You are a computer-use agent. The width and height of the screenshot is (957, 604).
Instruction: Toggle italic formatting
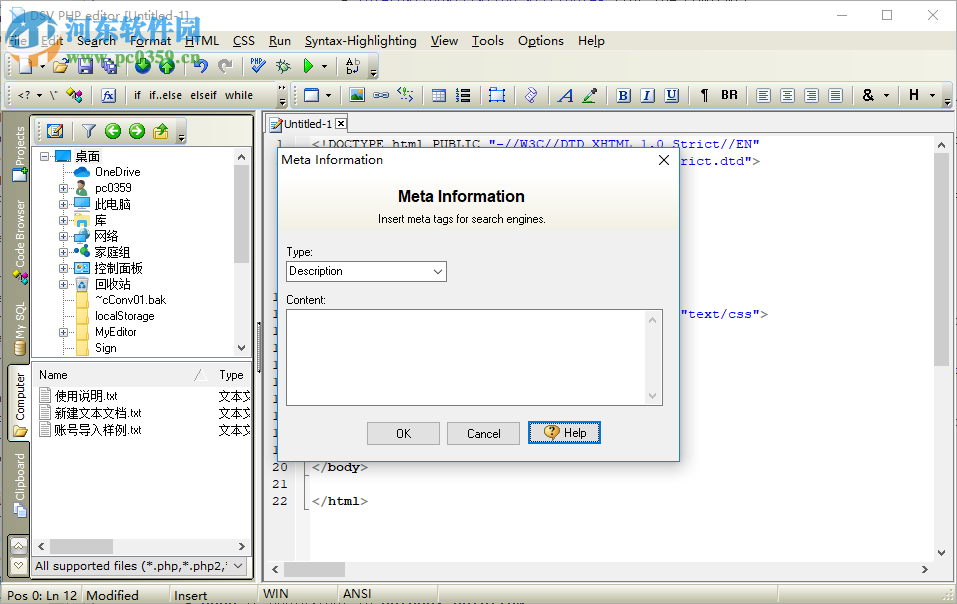pyautogui.click(x=646, y=95)
